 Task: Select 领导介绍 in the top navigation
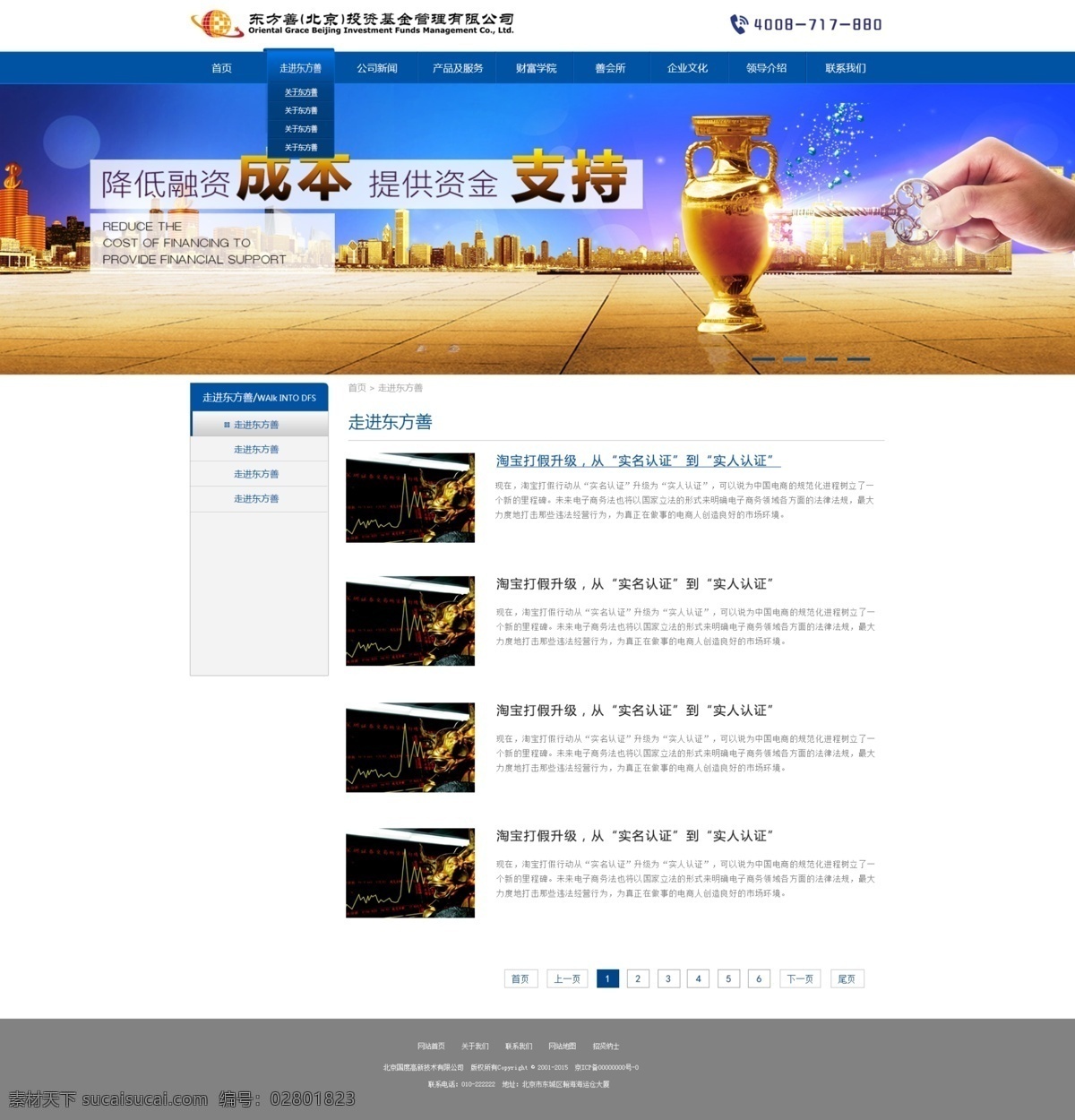click(766, 68)
